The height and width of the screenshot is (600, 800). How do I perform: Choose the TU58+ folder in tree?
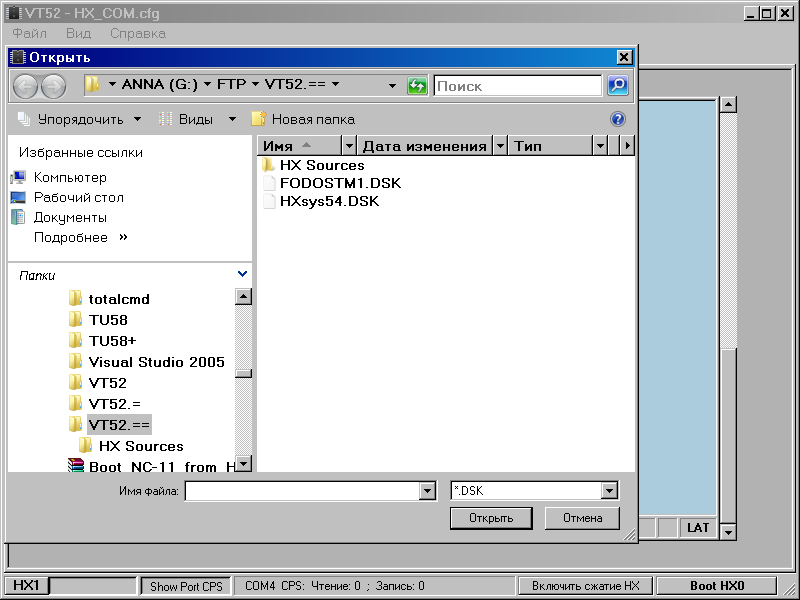click(x=112, y=341)
